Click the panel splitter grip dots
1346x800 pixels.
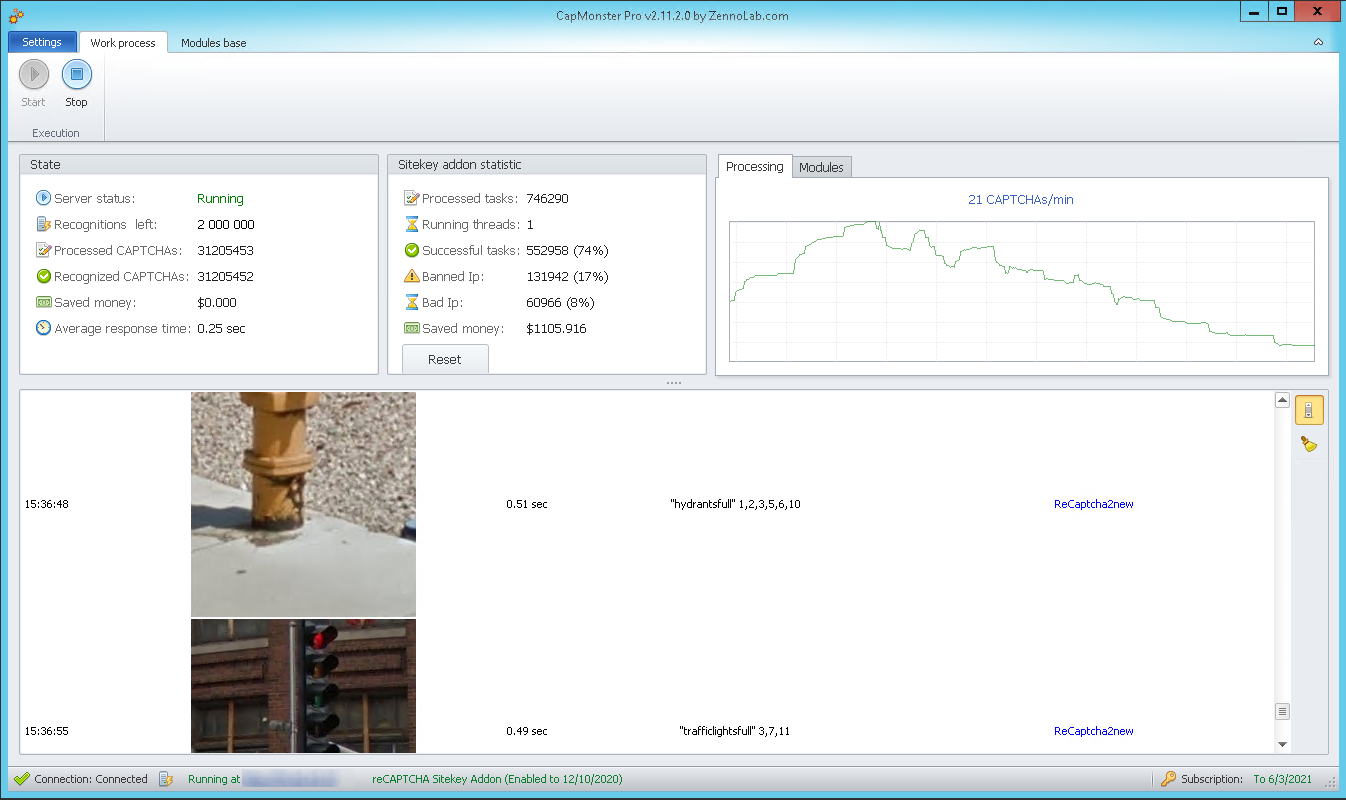pyautogui.click(x=673, y=382)
